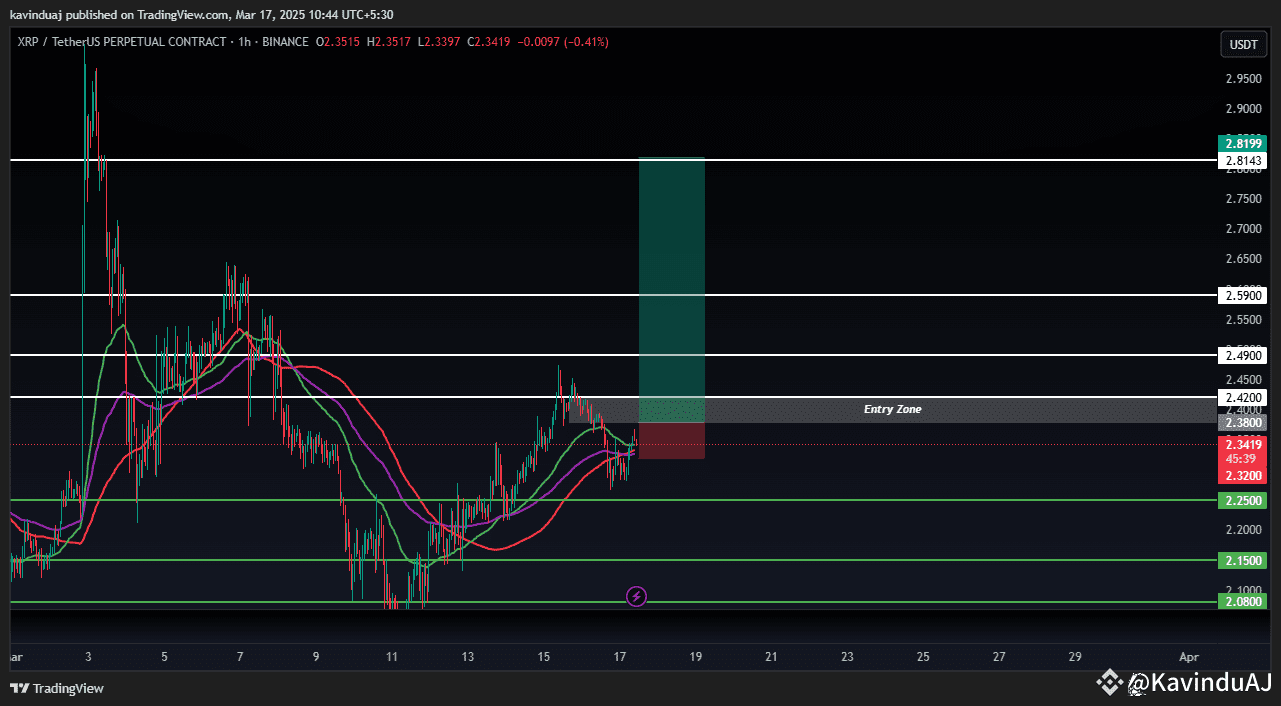Click the 45:39 candle countdown timer

1242,459
